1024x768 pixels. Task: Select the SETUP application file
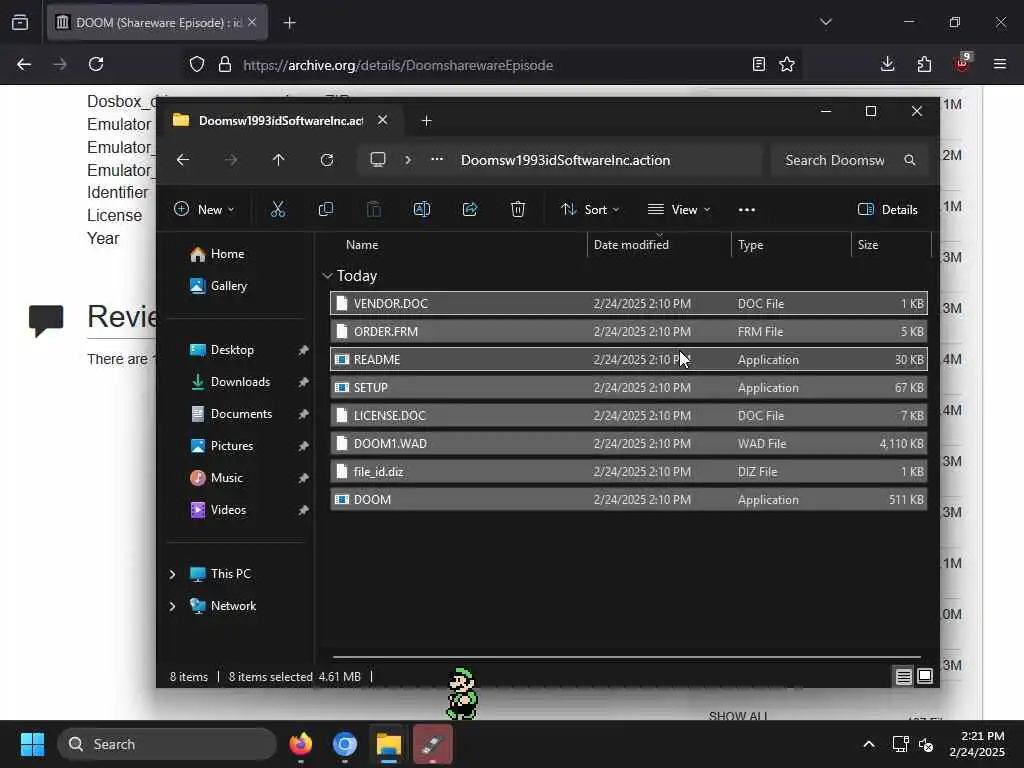coord(629,388)
